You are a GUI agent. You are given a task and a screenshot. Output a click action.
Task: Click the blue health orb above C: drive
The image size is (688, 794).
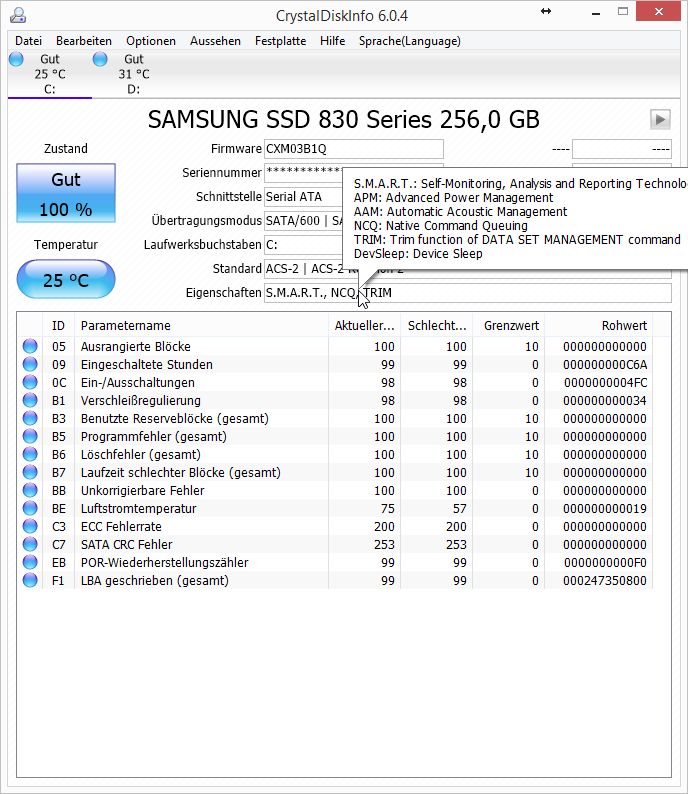click(16, 59)
